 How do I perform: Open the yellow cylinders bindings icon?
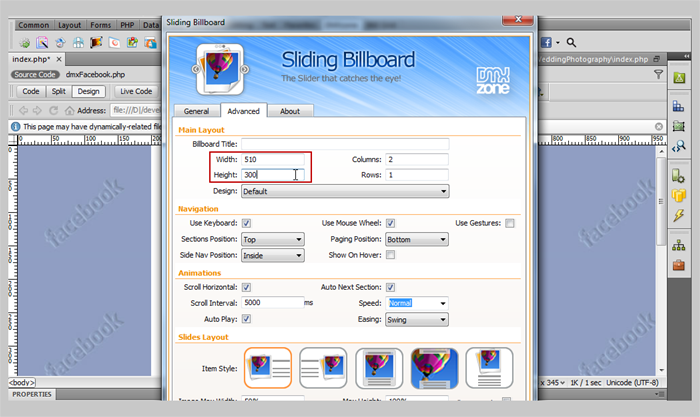[x=679, y=196]
